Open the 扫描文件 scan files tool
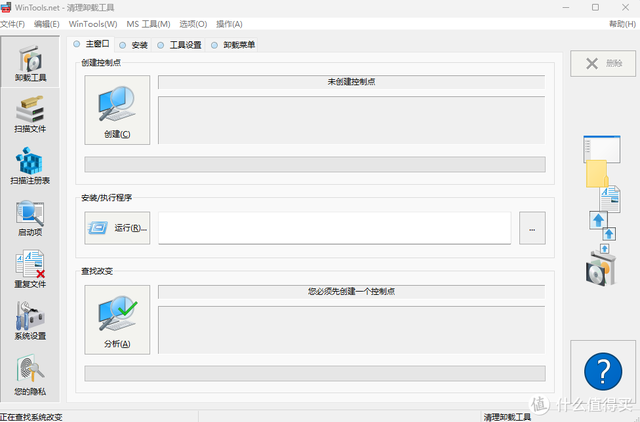Screen dimensions: 640x422 pos(30,114)
